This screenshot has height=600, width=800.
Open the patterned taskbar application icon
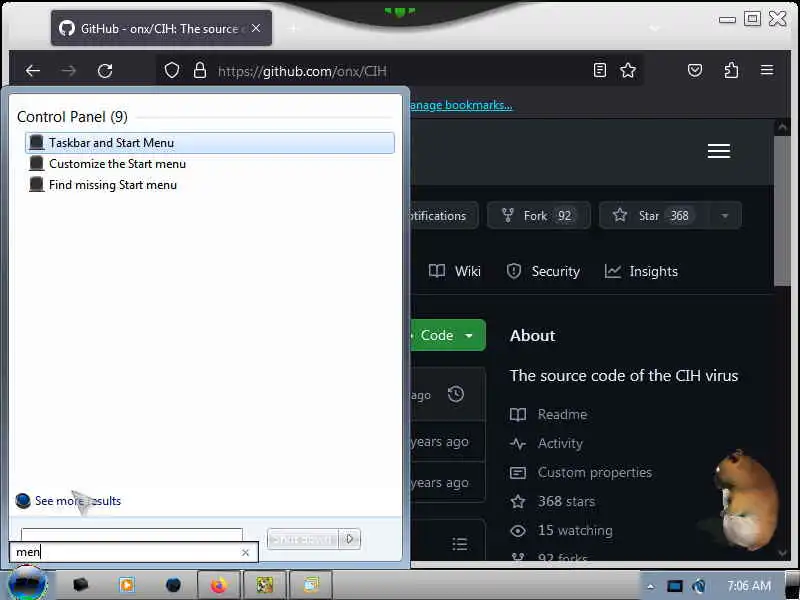(265, 585)
